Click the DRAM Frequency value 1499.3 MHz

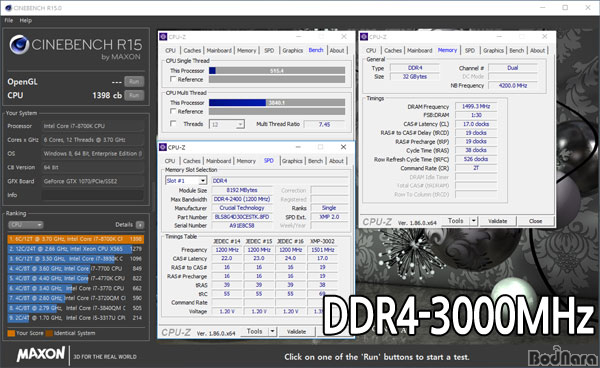tap(476, 106)
